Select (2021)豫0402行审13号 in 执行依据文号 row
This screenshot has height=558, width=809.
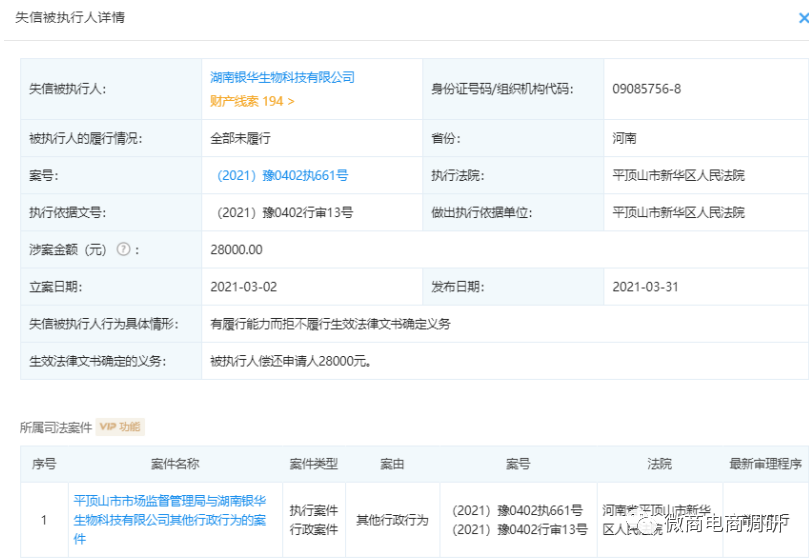pos(284,212)
